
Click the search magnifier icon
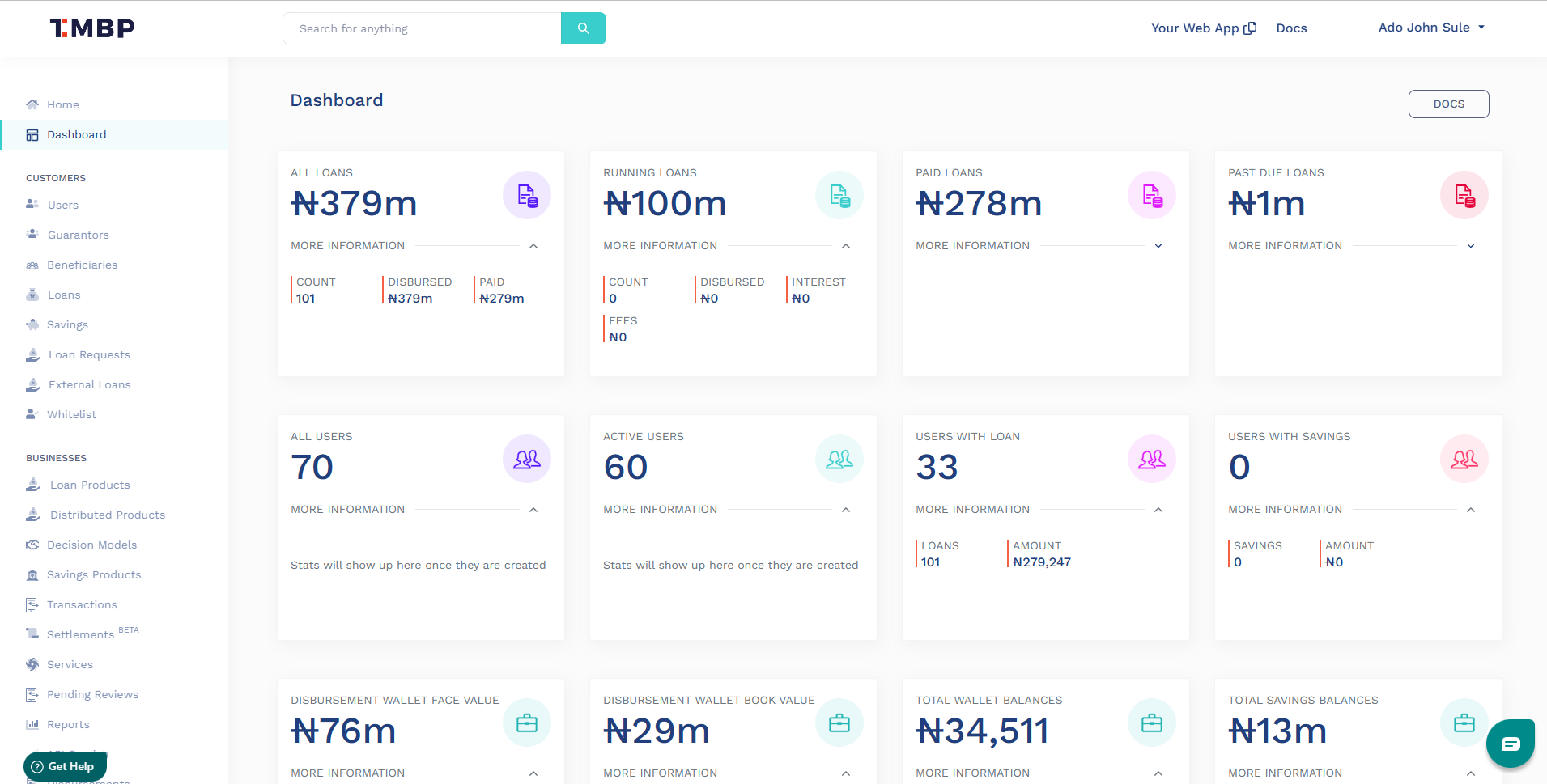(582, 28)
